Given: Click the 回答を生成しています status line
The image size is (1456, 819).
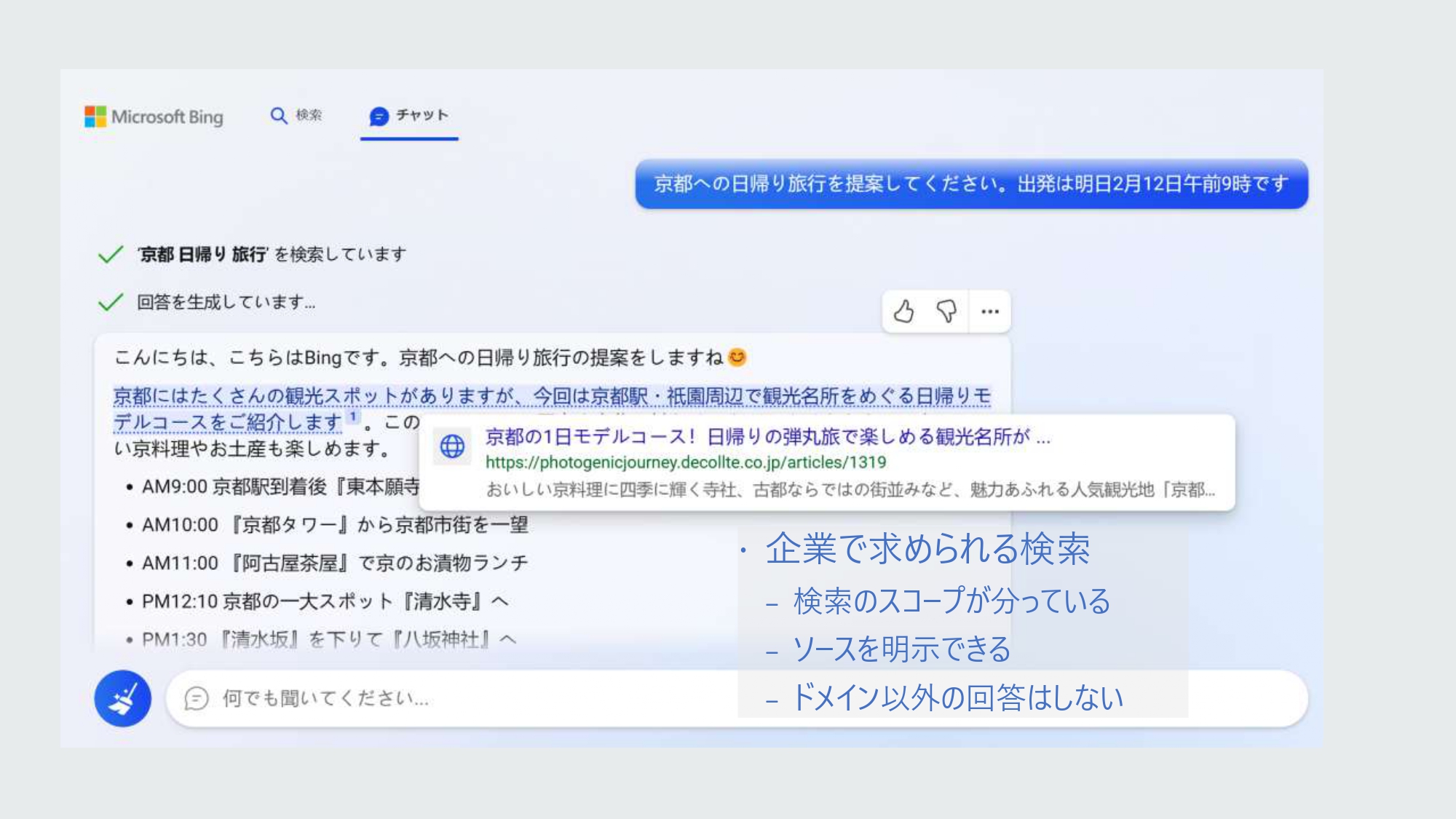Looking at the screenshot, I should click(226, 302).
